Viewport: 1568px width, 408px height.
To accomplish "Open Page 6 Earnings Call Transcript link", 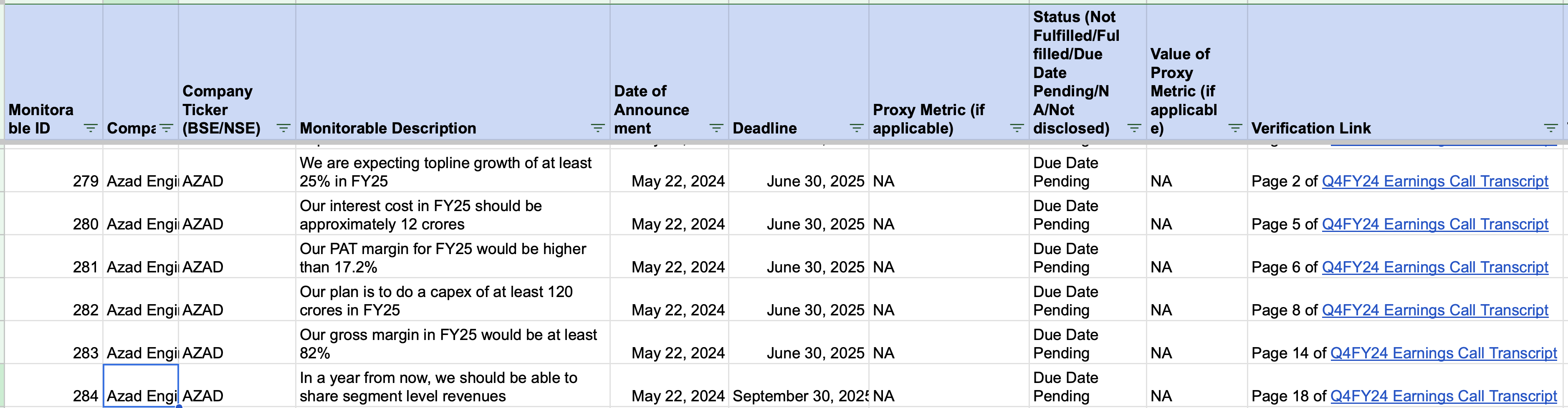I will coord(1435,267).
